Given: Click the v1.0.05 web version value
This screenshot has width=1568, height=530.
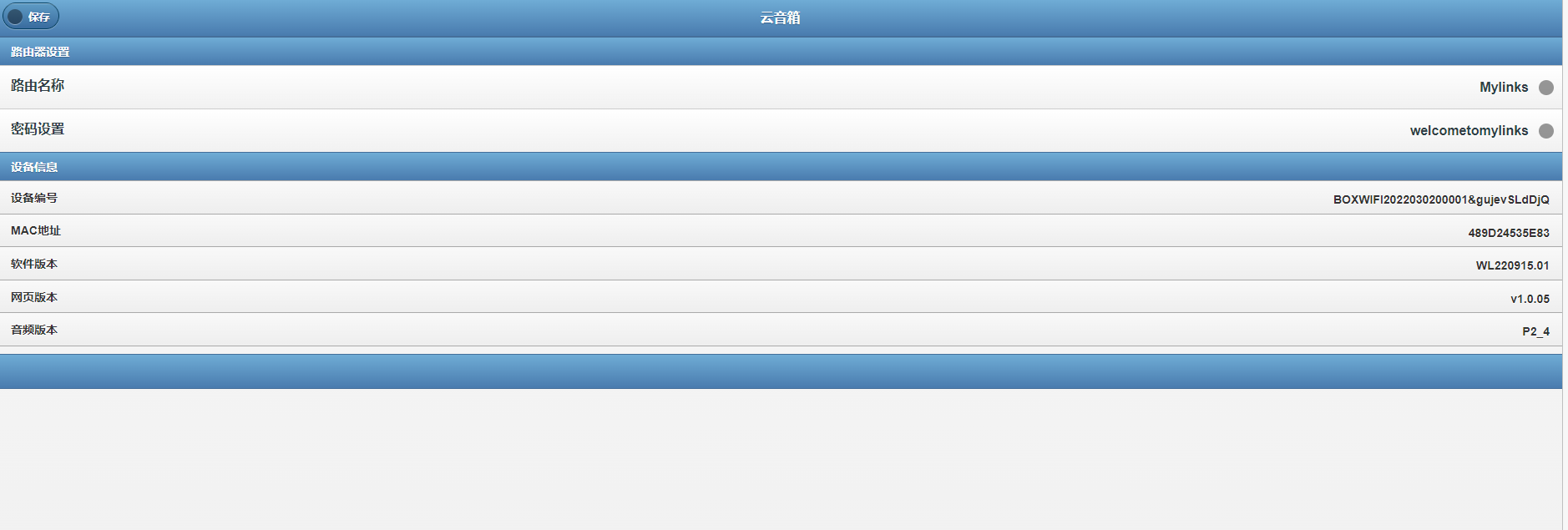Looking at the screenshot, I should [x=1530, y=299].
